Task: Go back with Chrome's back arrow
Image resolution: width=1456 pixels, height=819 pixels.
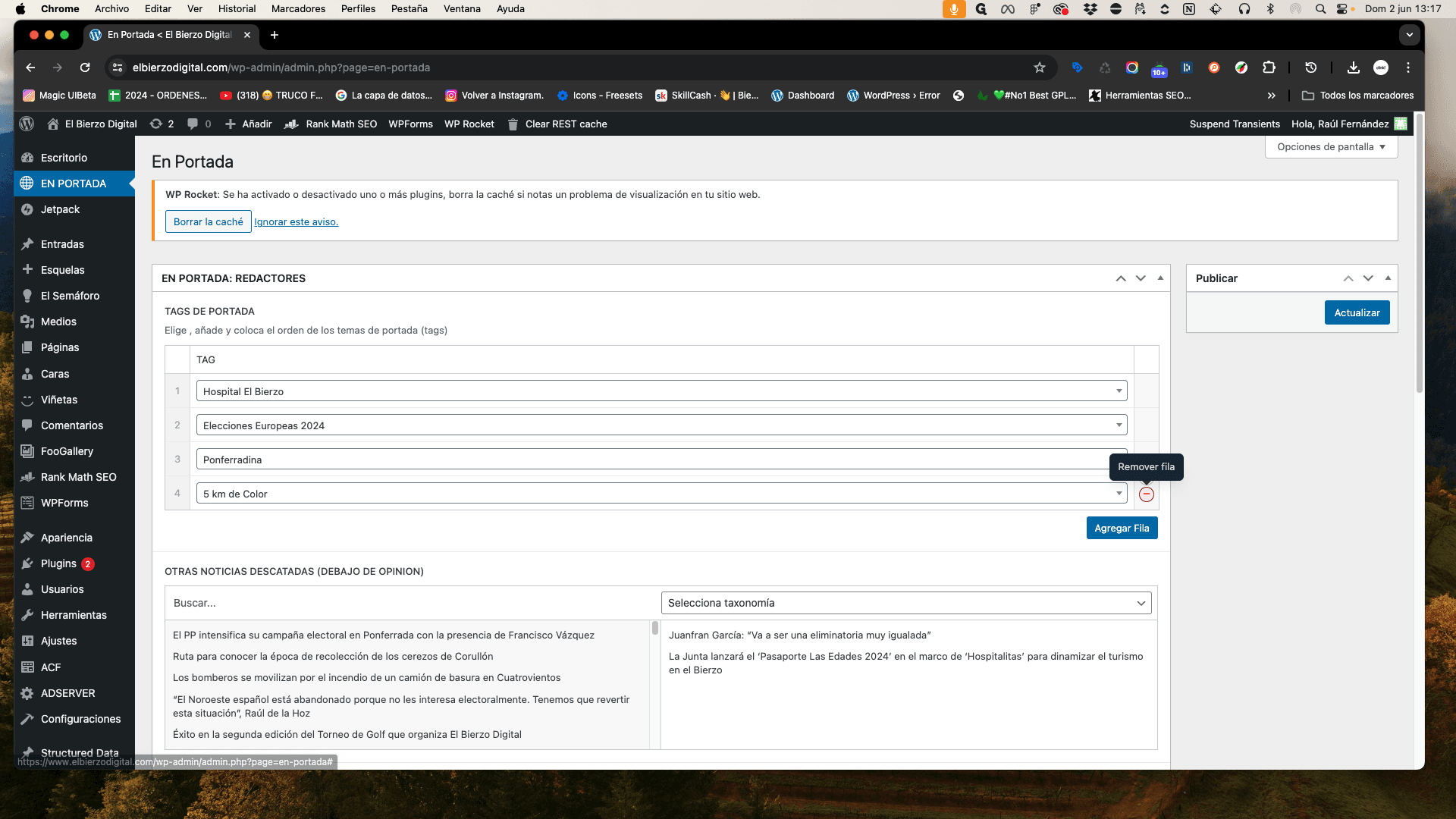Action: [30, 67]
